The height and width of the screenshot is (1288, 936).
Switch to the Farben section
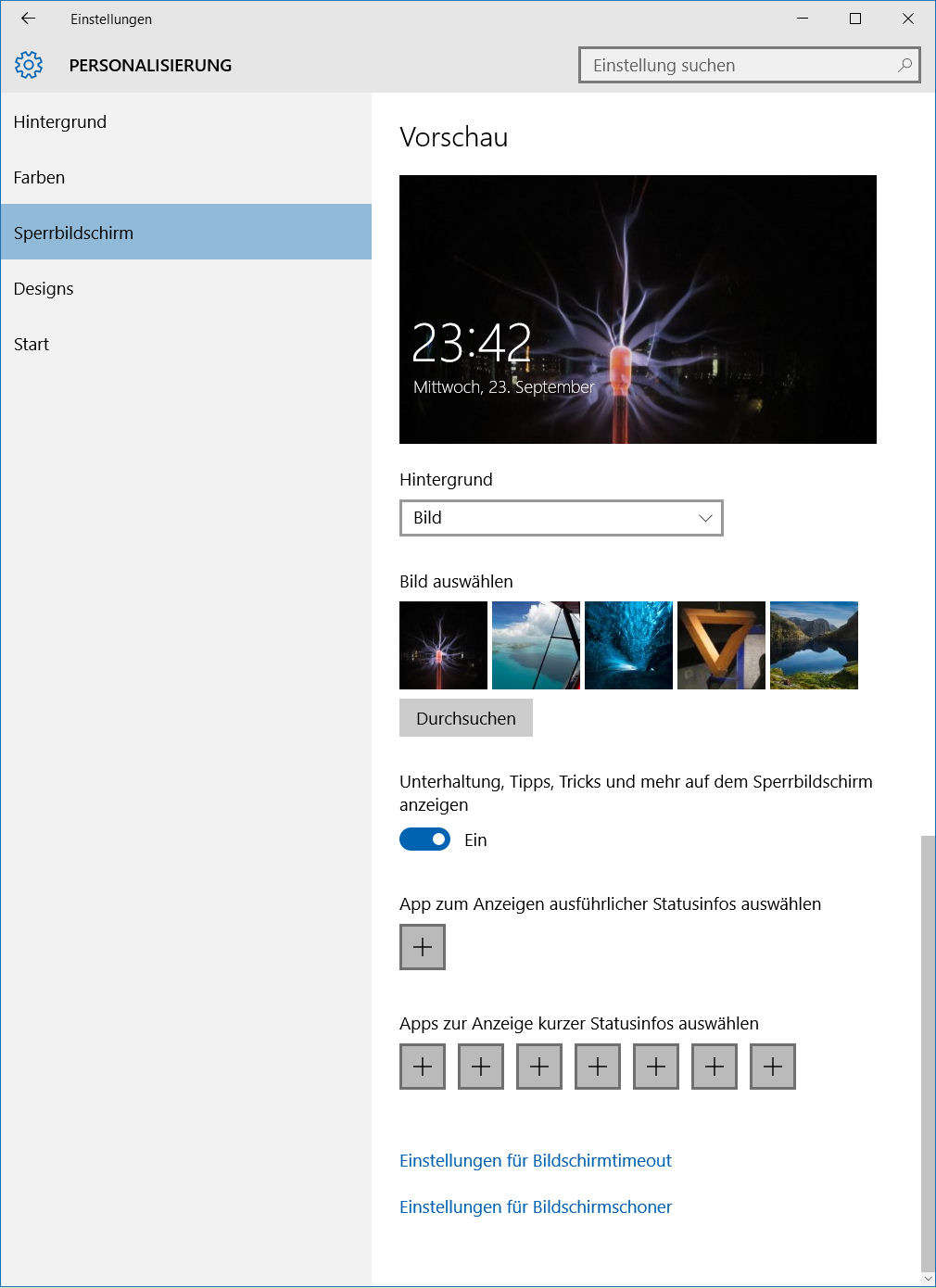click(39, 178)
